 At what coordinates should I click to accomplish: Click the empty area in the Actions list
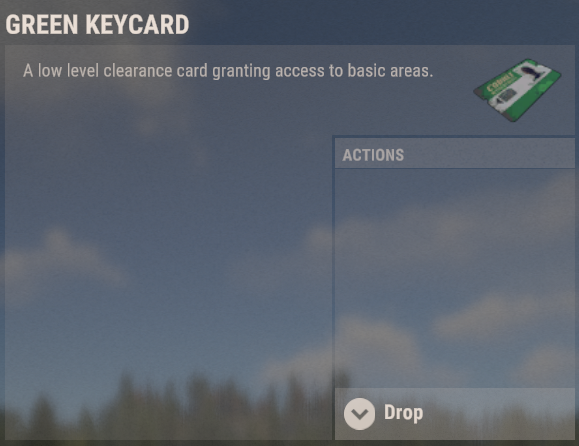coord(455,278)
